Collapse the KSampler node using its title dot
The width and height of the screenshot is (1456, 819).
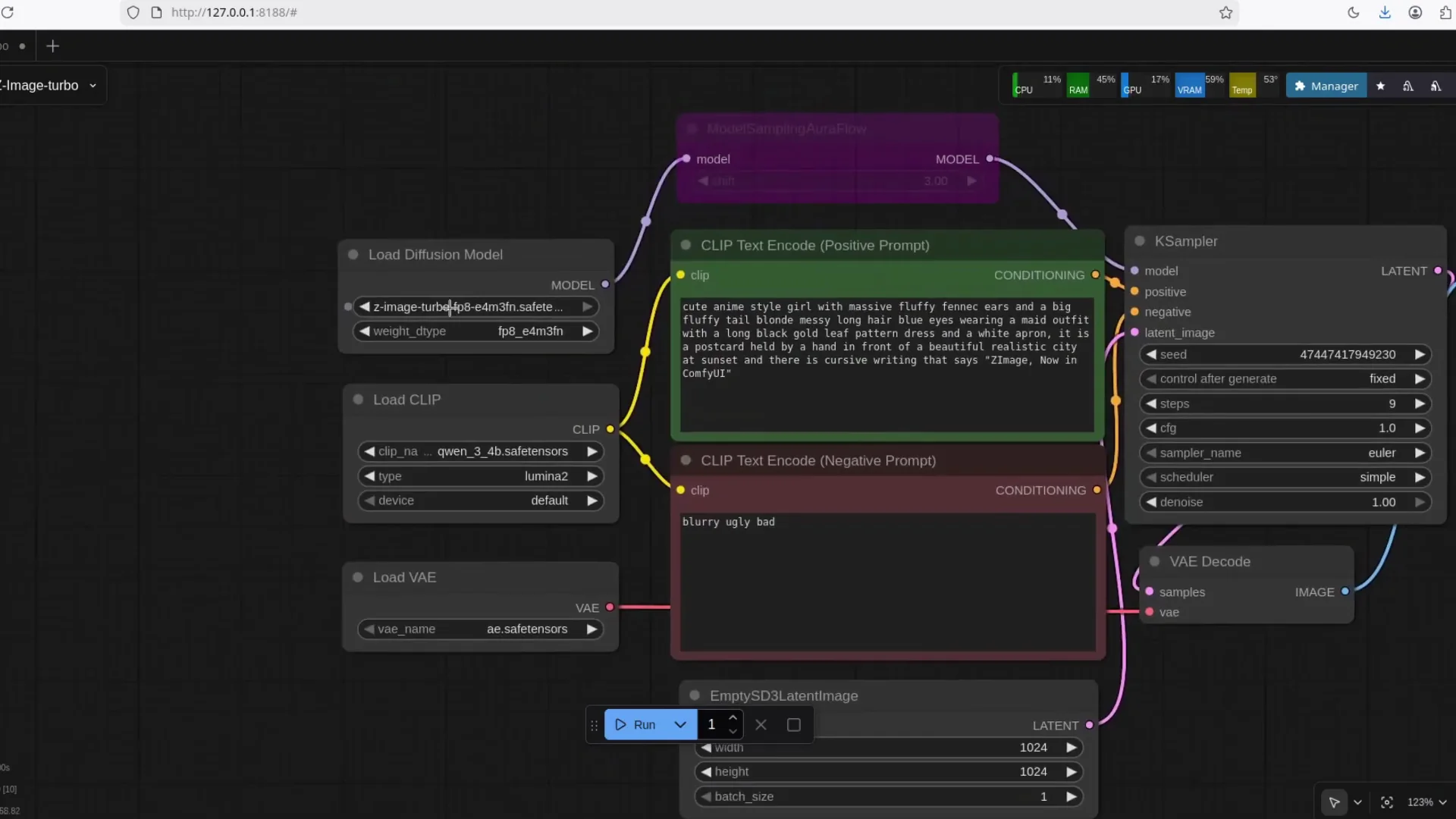1141,240
